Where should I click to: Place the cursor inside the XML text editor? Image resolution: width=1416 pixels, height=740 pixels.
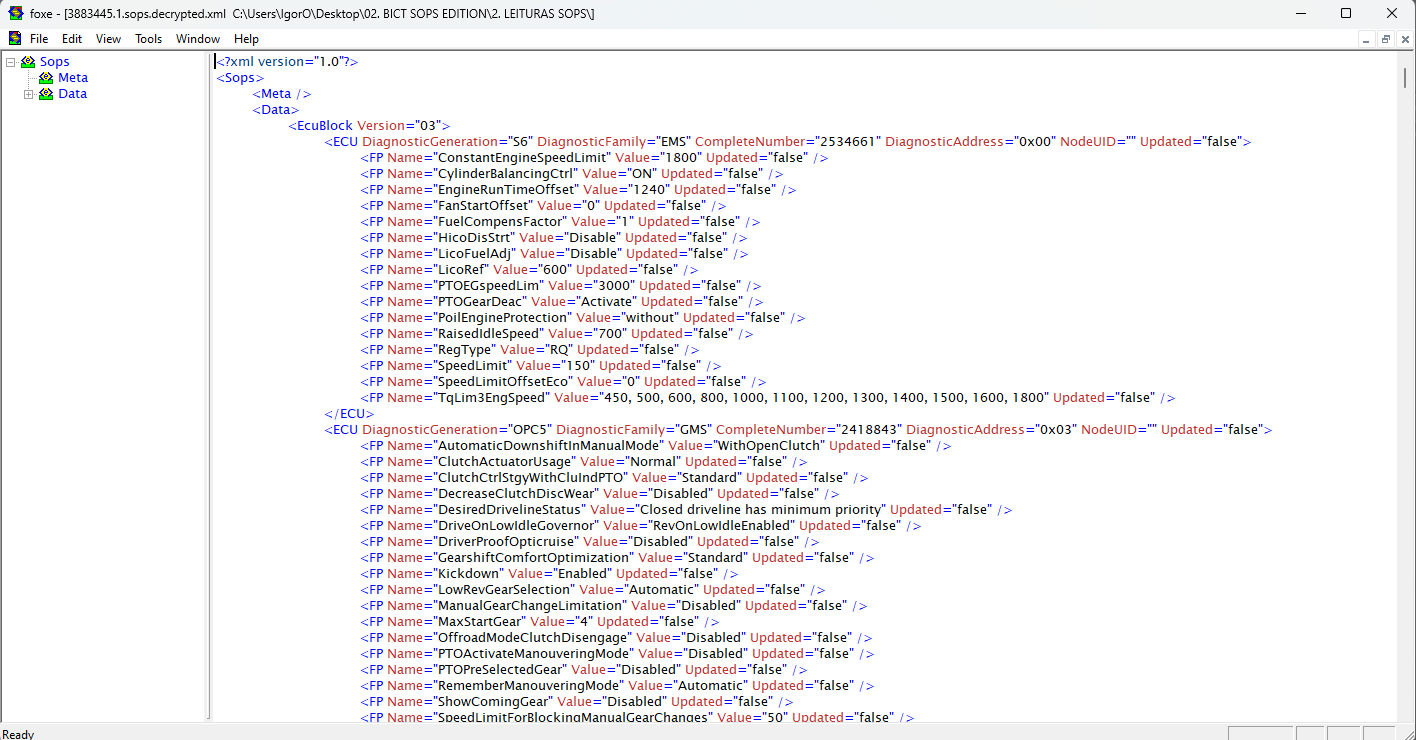click(x=700, y=400)
